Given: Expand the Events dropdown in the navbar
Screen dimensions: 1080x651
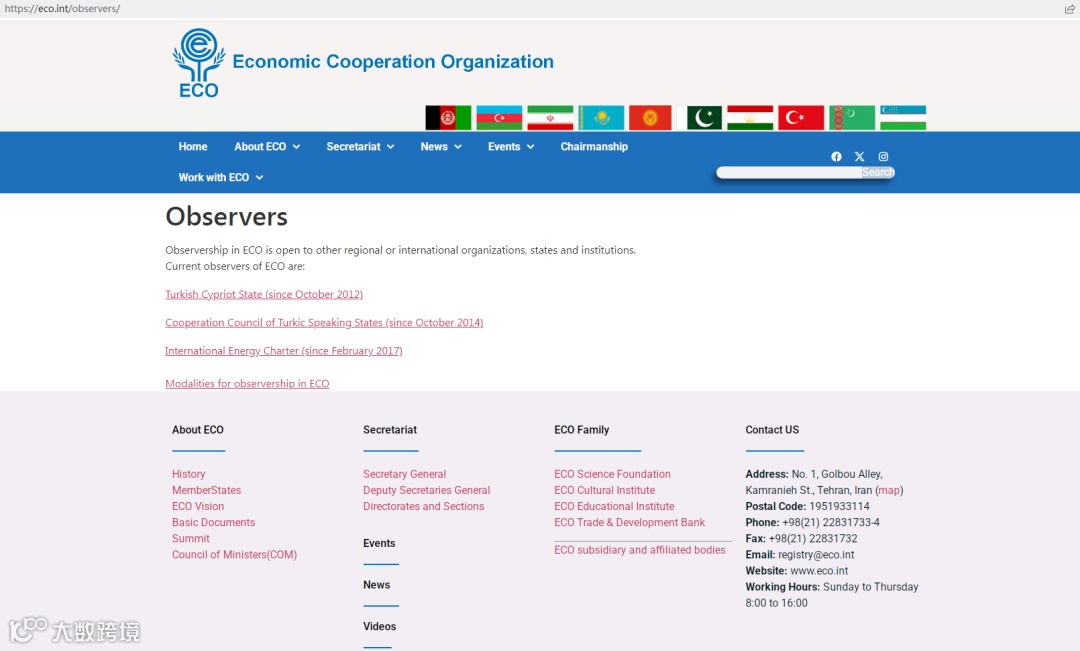Looking at the screenshot, I should (x=511, y=147).
